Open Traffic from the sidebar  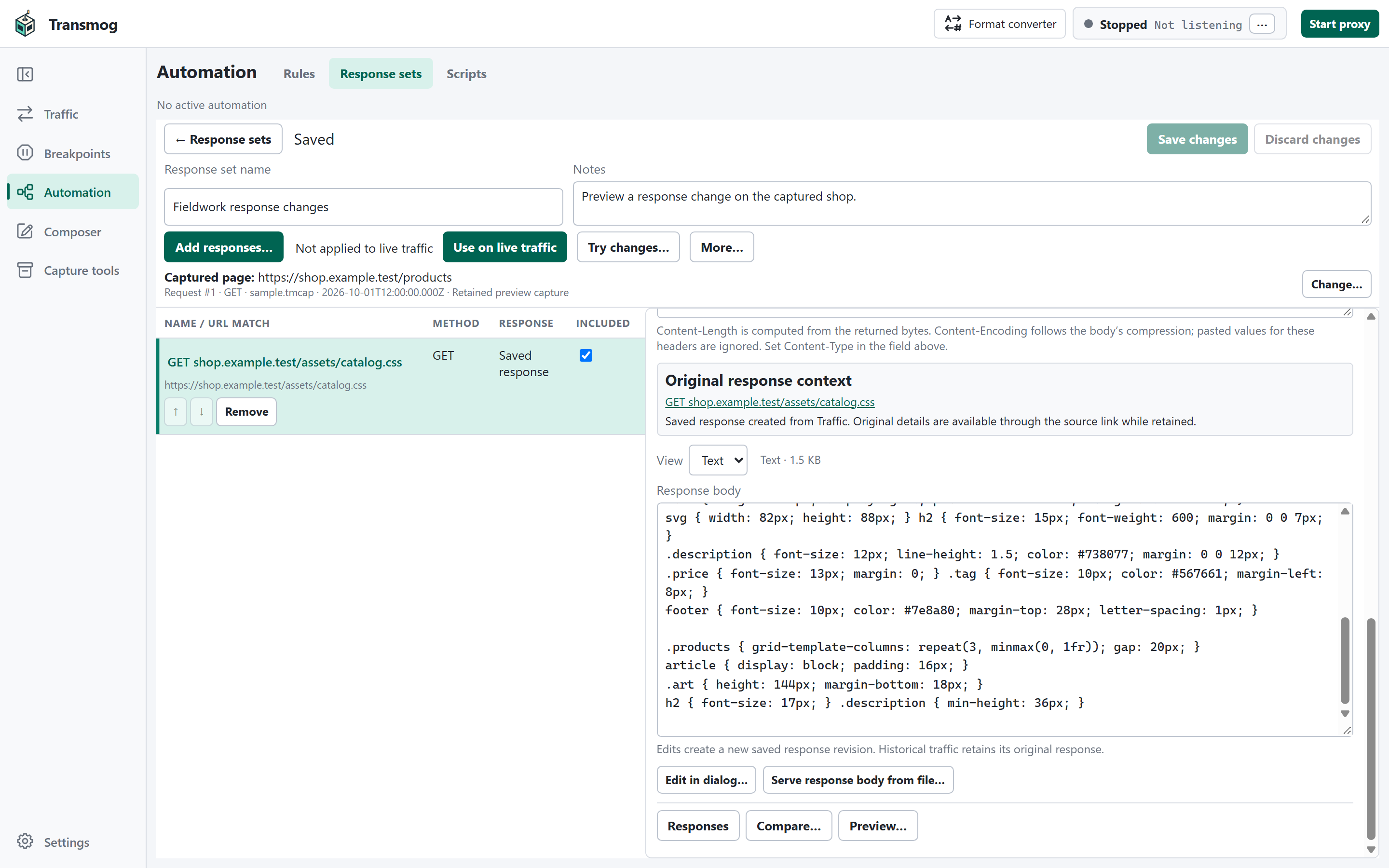pos(73,114)
